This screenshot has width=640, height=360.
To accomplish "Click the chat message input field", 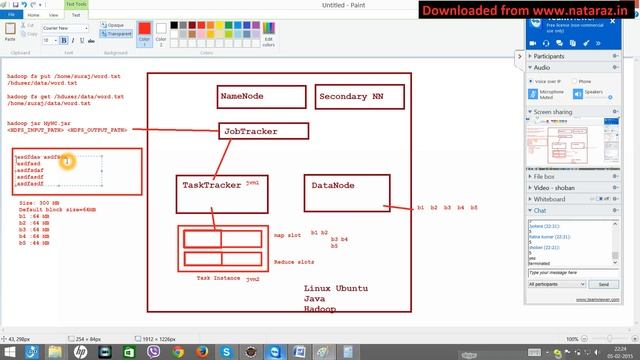I will [573, 273].
